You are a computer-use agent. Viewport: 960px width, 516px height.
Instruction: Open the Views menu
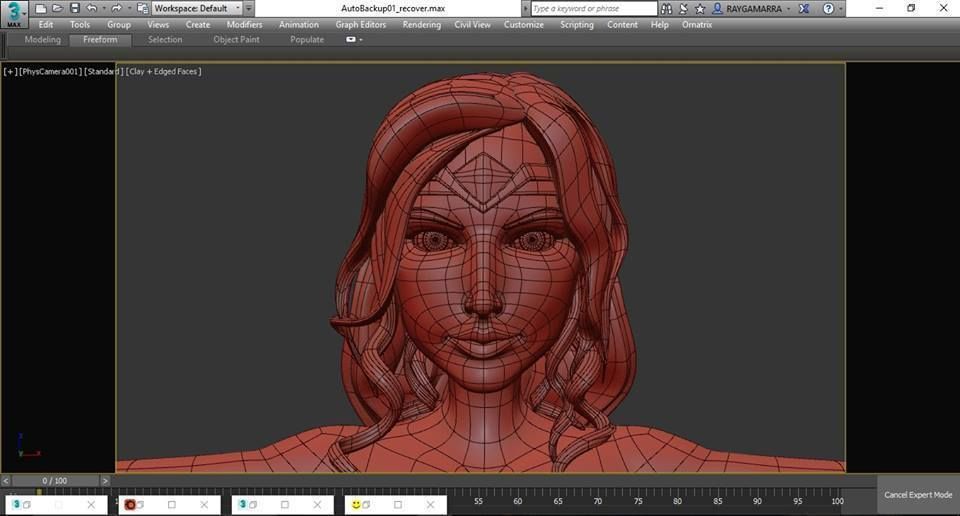(158, 24)
